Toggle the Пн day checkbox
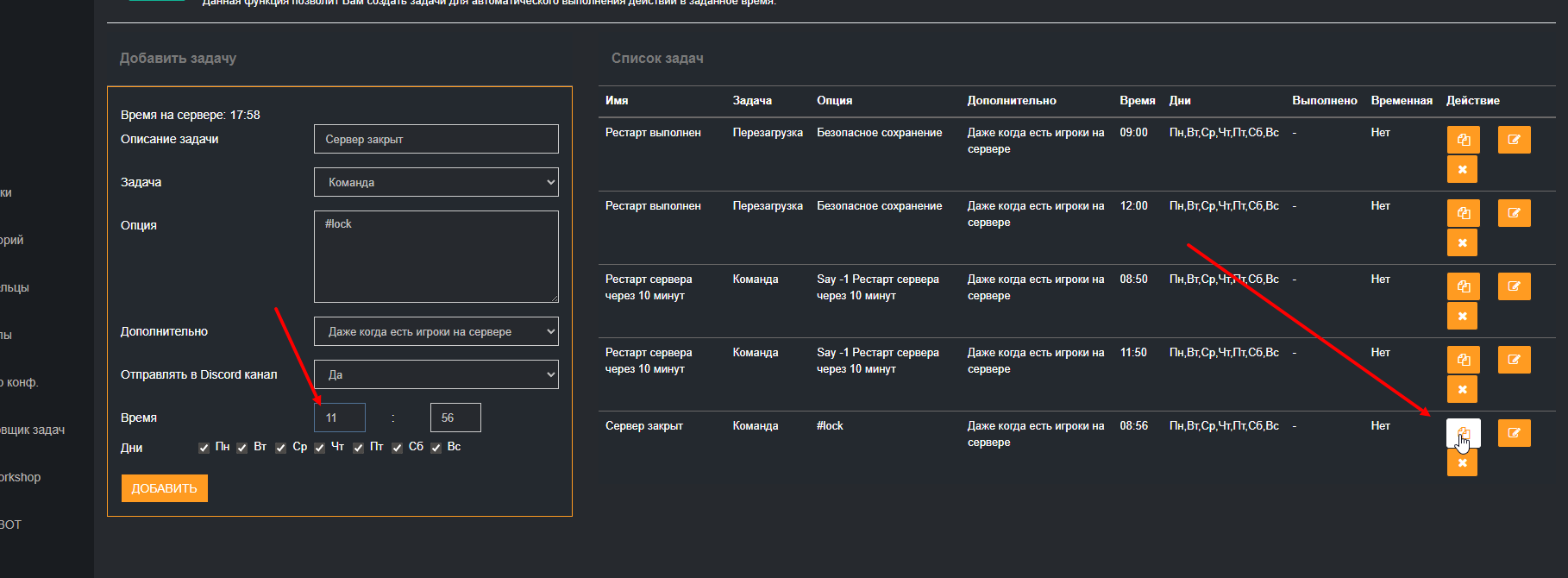This screenshot has height=578, width=1568. click(x=204, y=448)
